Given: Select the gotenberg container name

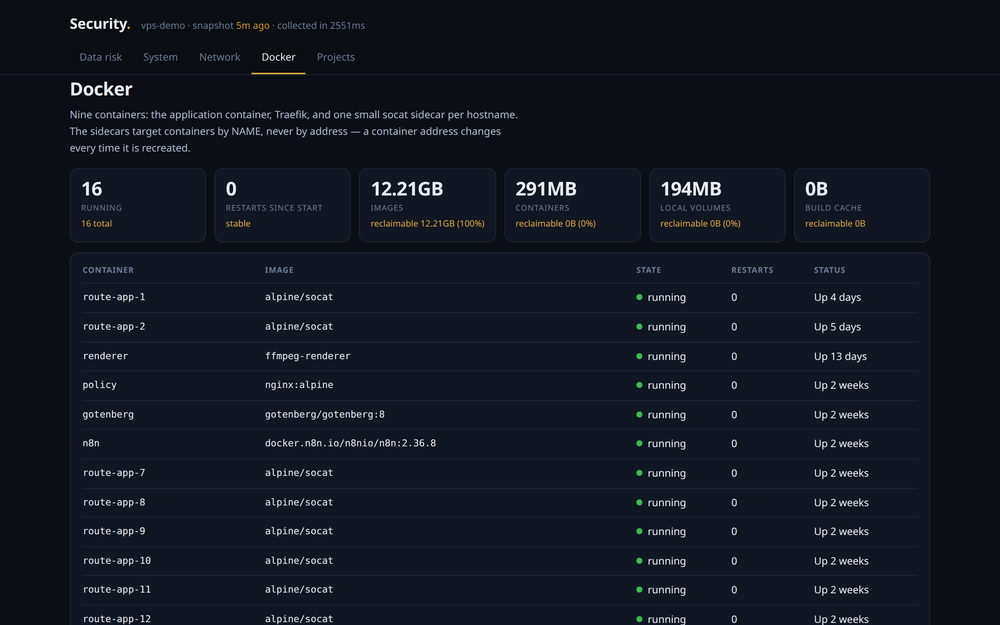Looking at the screenshot, I should tap(108, 415).
